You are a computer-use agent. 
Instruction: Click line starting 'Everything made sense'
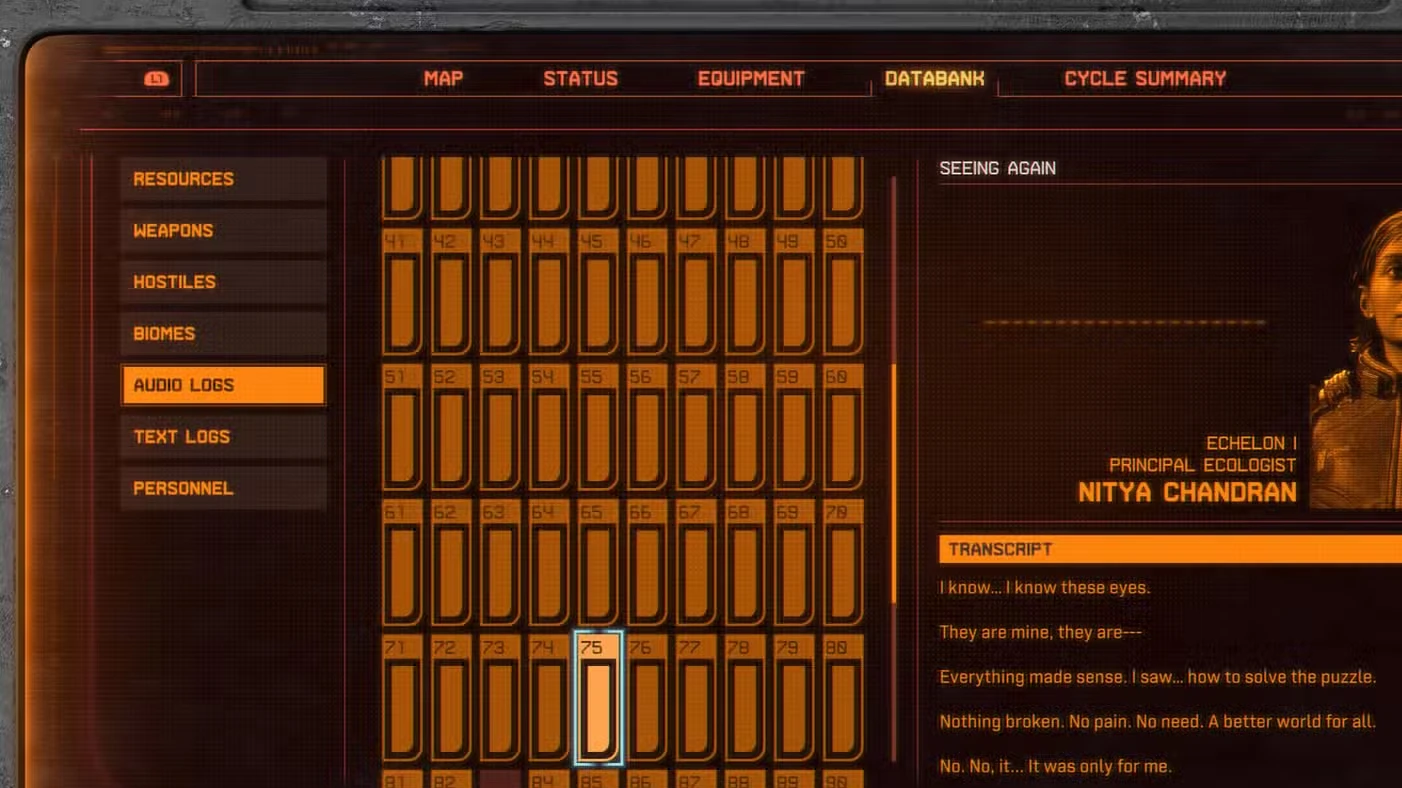pyautogui.click(x=1157, y=677)
